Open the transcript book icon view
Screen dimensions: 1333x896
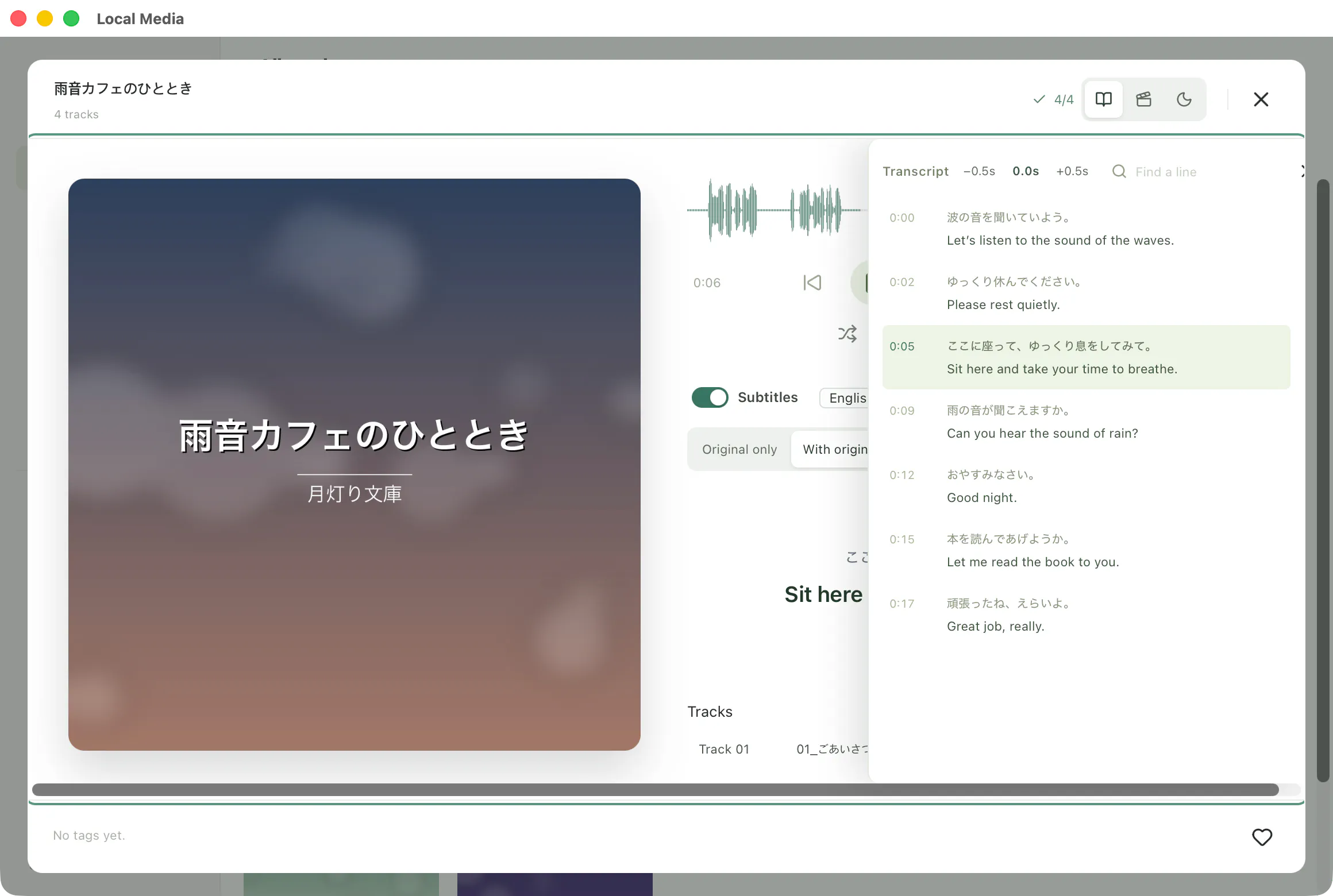pos(1103,99)
